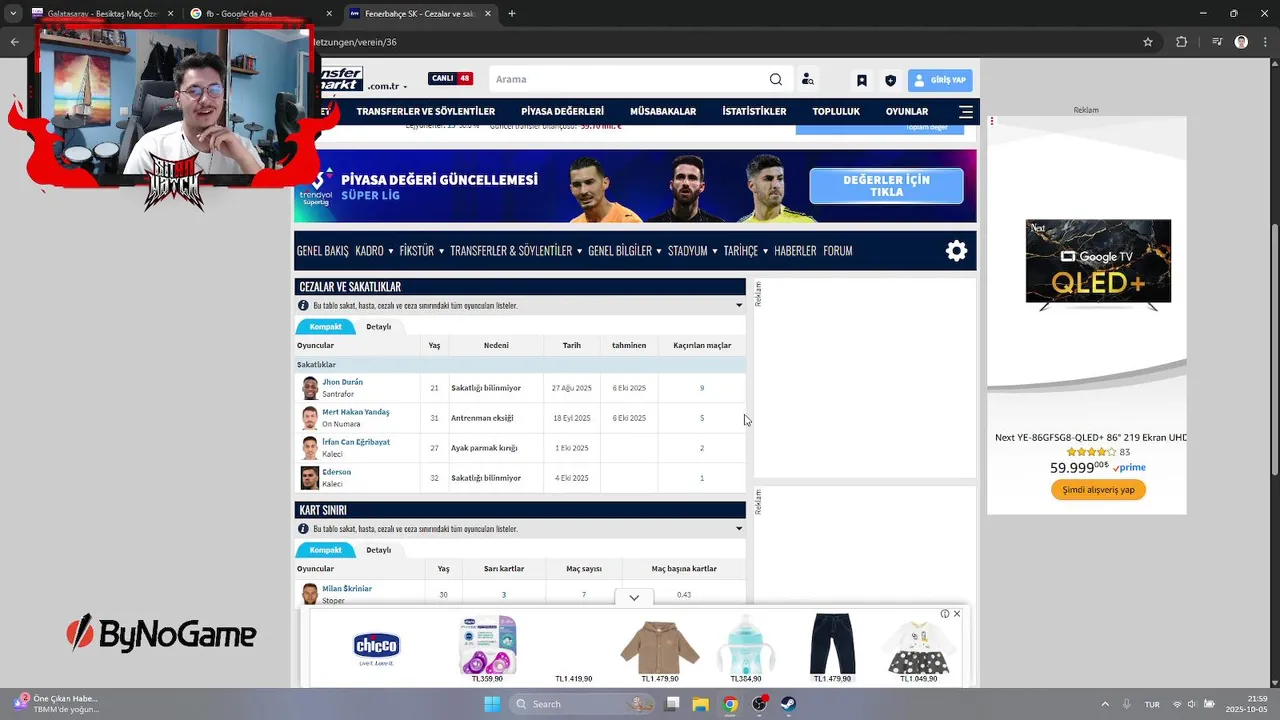Click the Windows taskbar Search box
Viewport: 1280px width, 720px height.
click(x=582, y=704)
